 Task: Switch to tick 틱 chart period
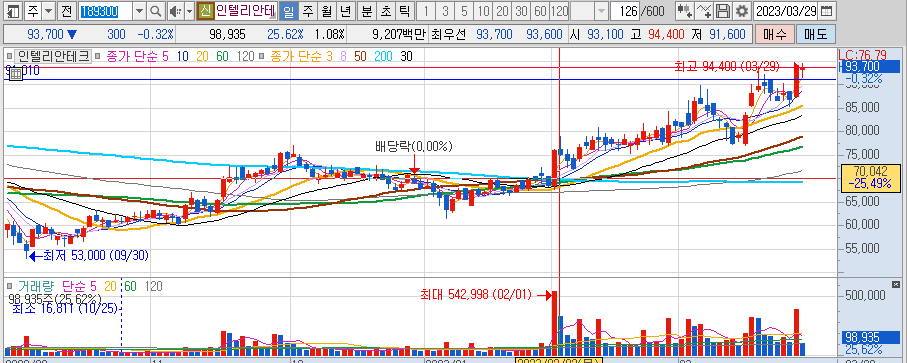405,10
